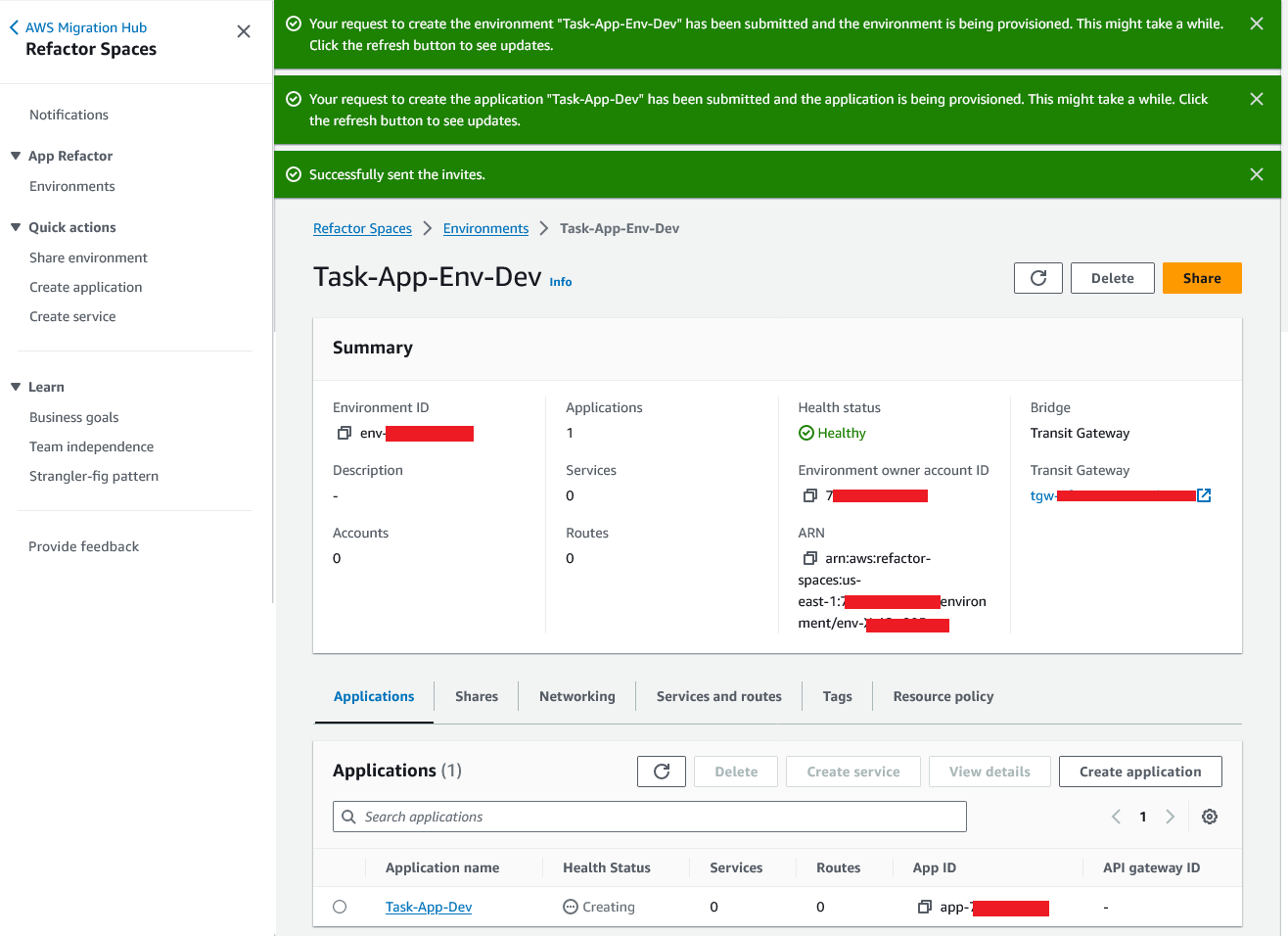Click the Health Status column header
Viewport: 1288px width, 936px height.
pyautogui.click(x=607, y=867)
